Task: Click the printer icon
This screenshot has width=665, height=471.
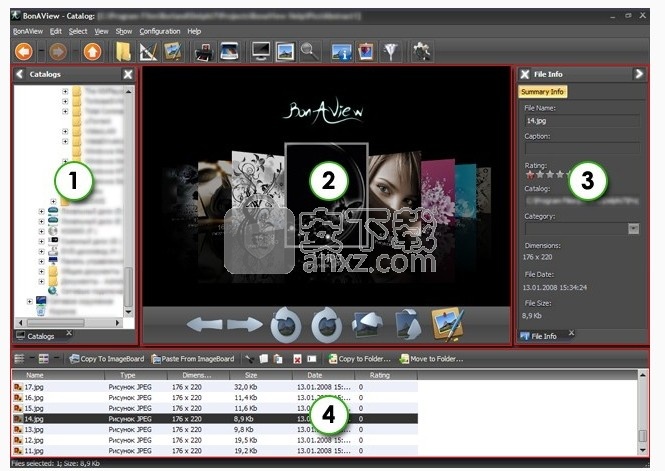Action: coord(204,52)
